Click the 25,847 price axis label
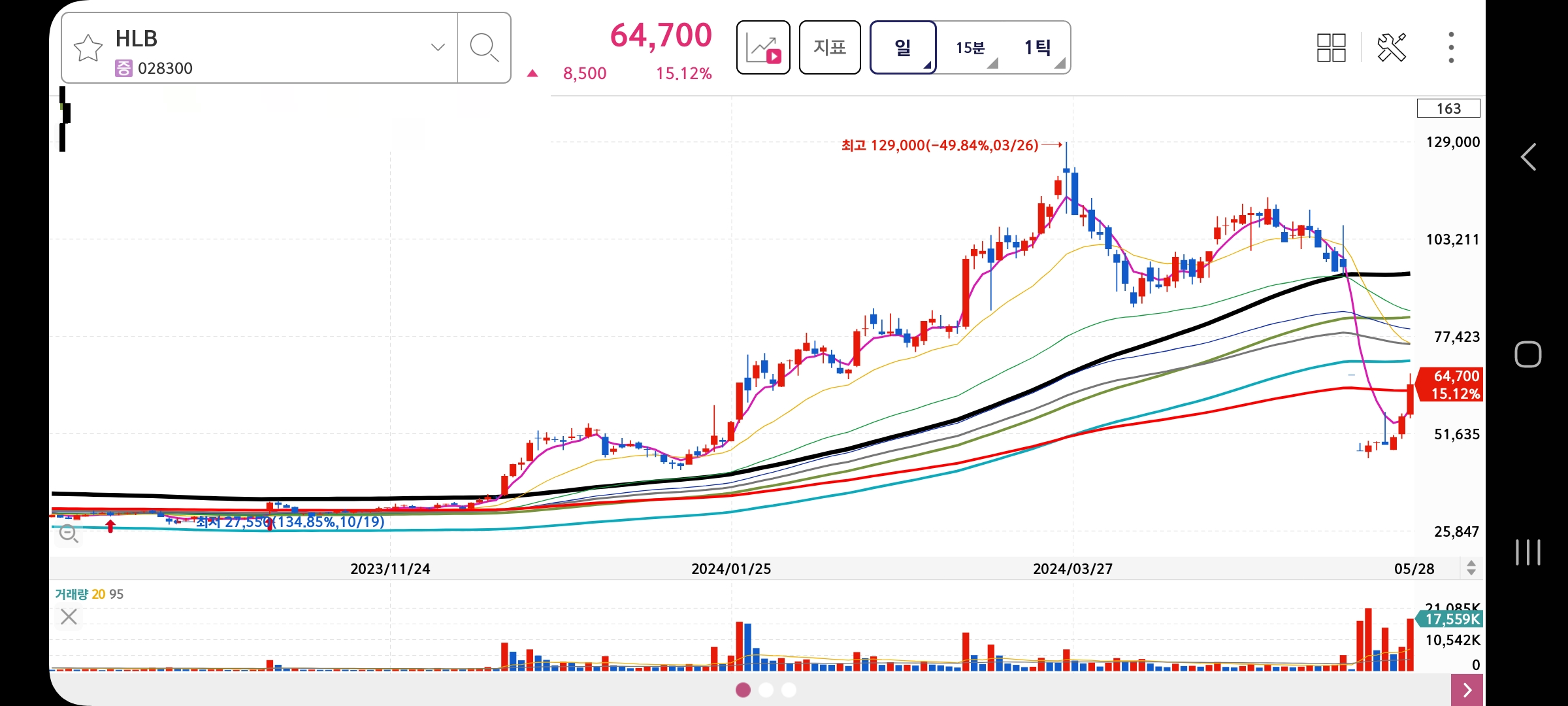 pyautogui.click(x=1456, y=531)
